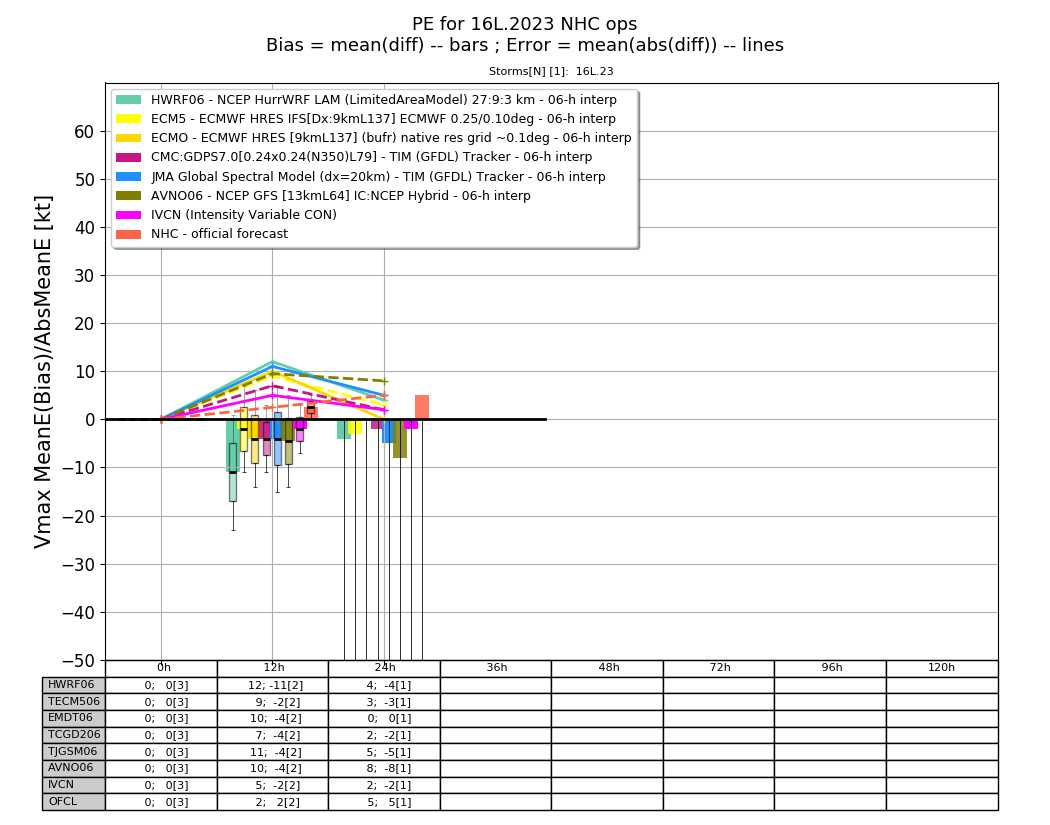Click the HWRF06 12h cell 12; -11[2]
Image resolution: width=1050 pixels, height=825 pixels.
click(x=273, y=685)
